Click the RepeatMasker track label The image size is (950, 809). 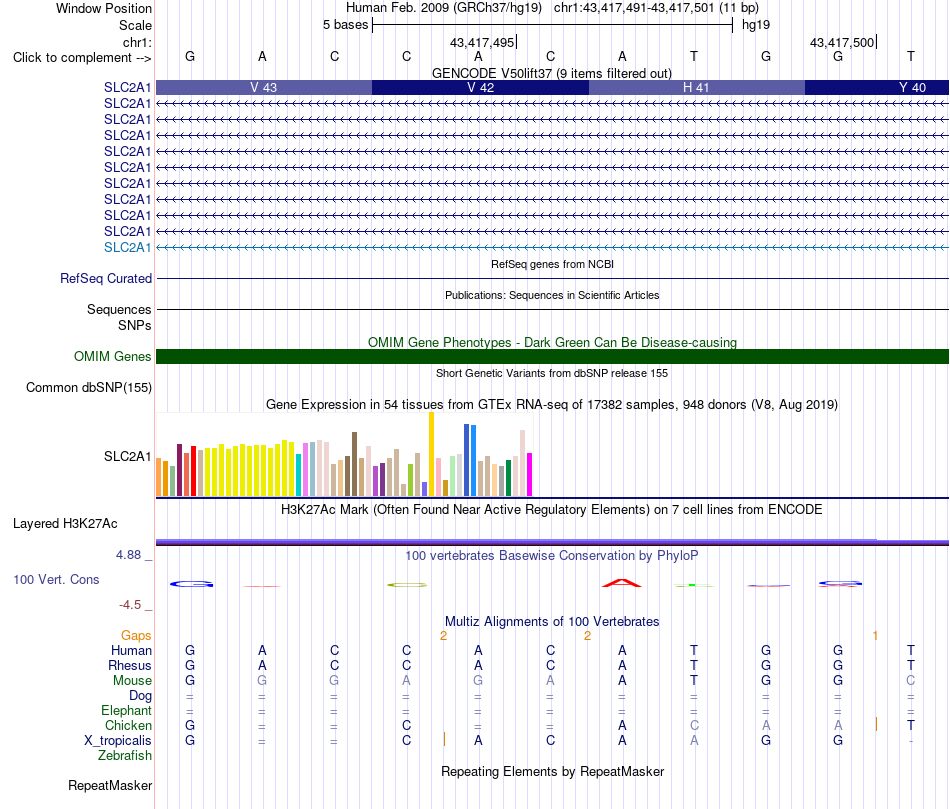tap(110, 785)
